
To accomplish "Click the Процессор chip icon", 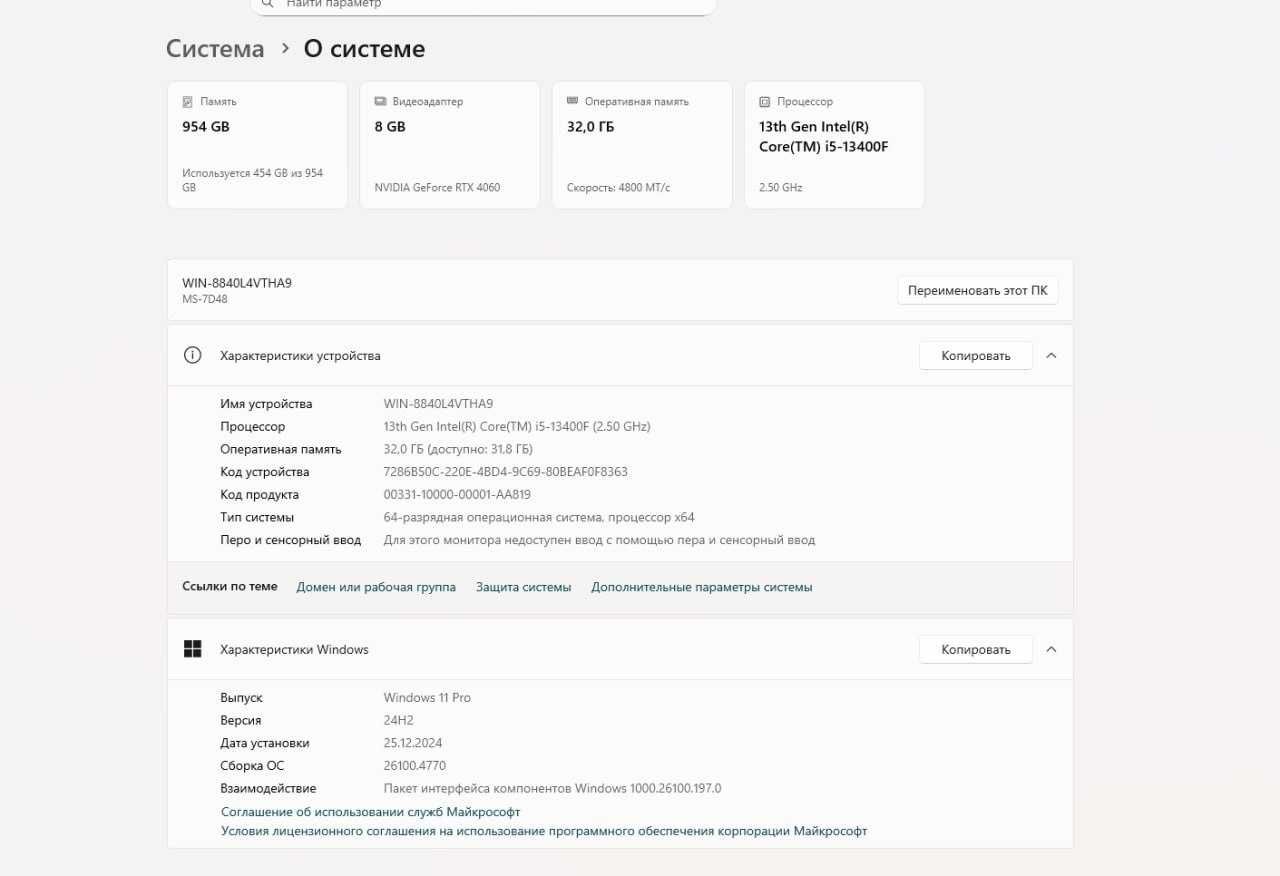I will [765, 102].
